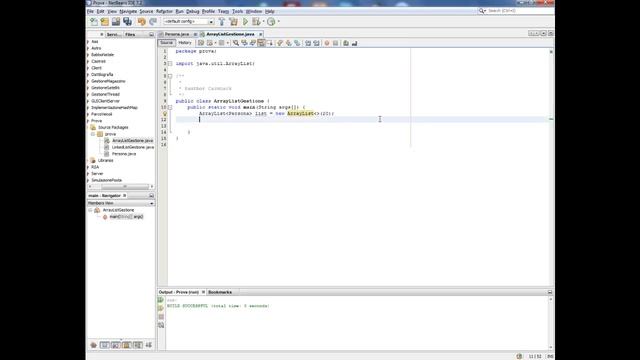Click the Search input field

[x=520, y=11]
